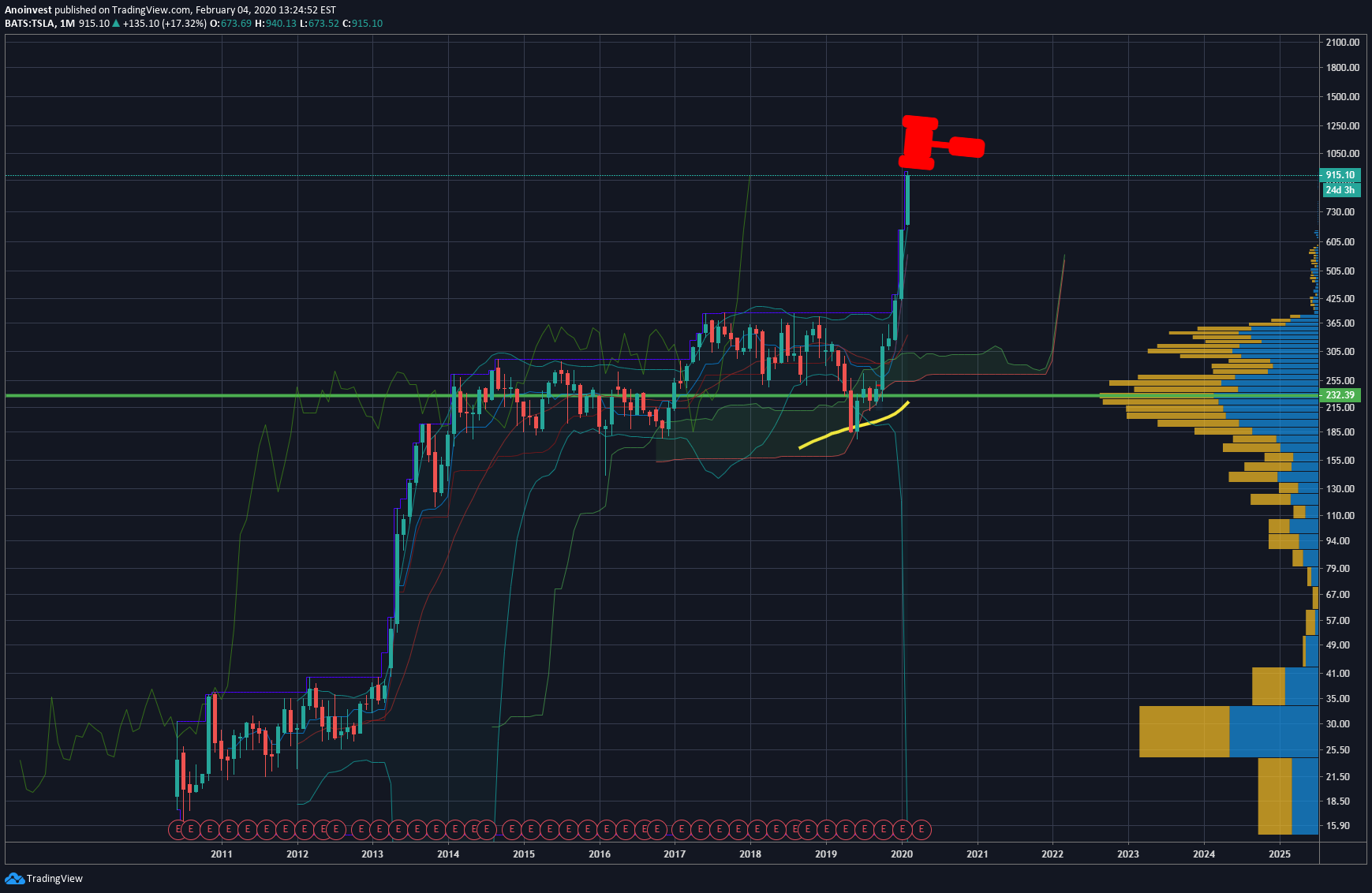Viewport: 1372px width, 893px height.
Task: Click the 67.00 price axis label
Action: tap(1337, 595)
